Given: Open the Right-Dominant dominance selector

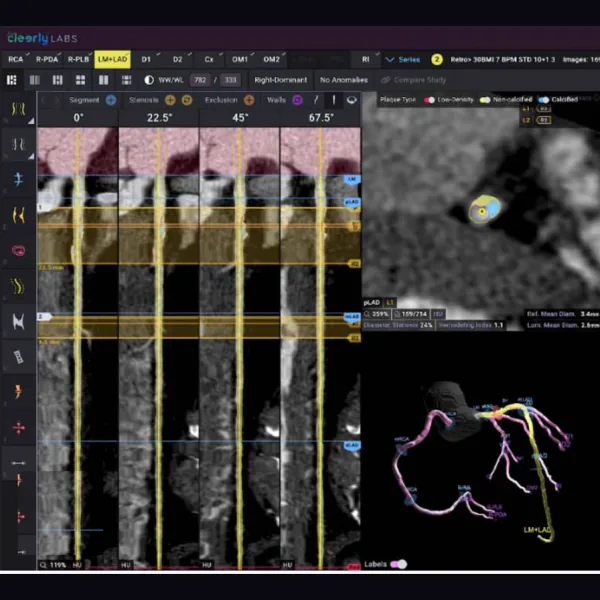Looking at the screenshot, I should [x=280, y=80].
